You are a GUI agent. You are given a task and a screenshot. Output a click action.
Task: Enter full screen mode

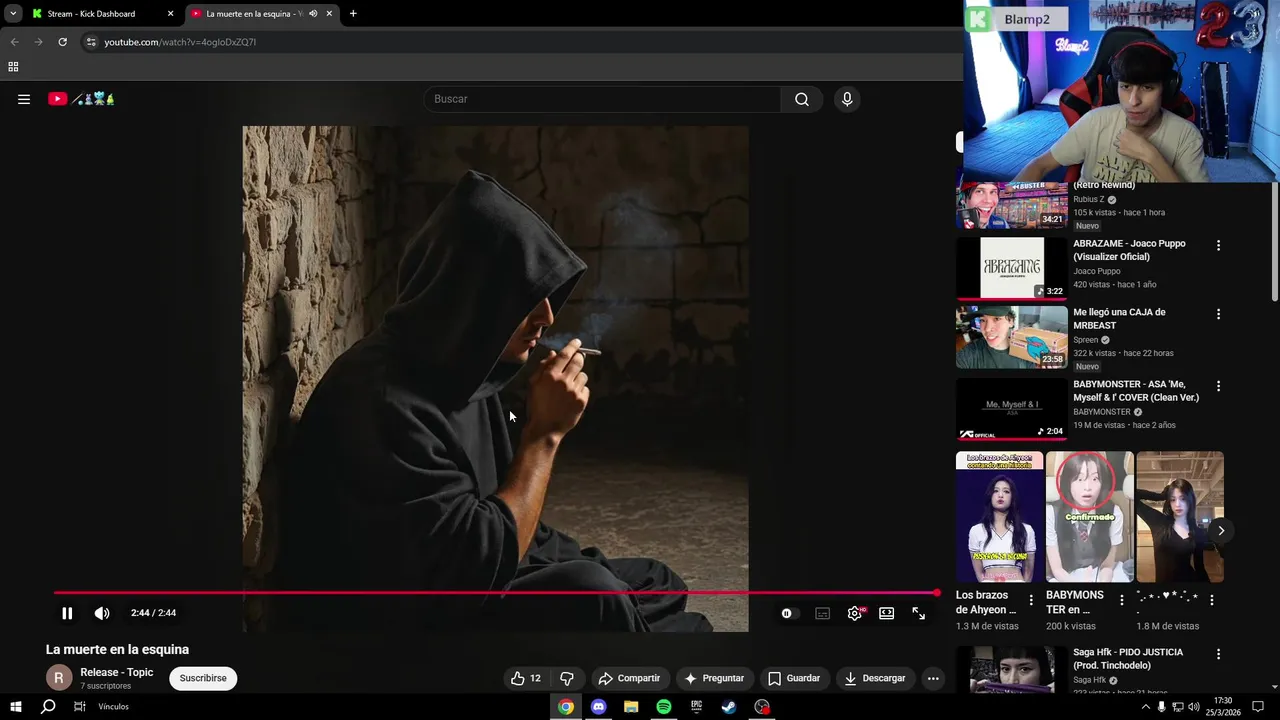(919, 614)
